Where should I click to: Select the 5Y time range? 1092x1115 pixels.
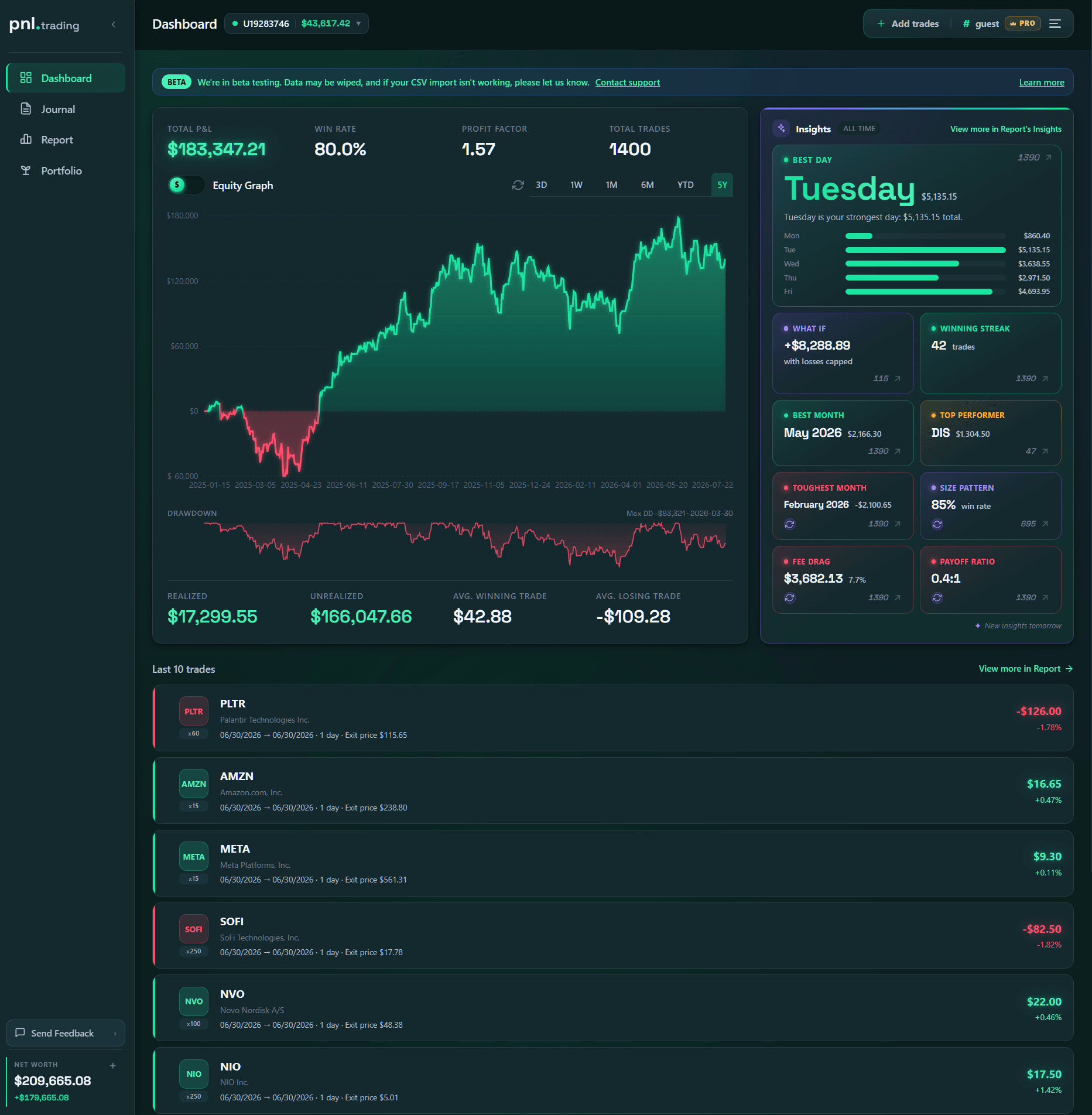723,185
